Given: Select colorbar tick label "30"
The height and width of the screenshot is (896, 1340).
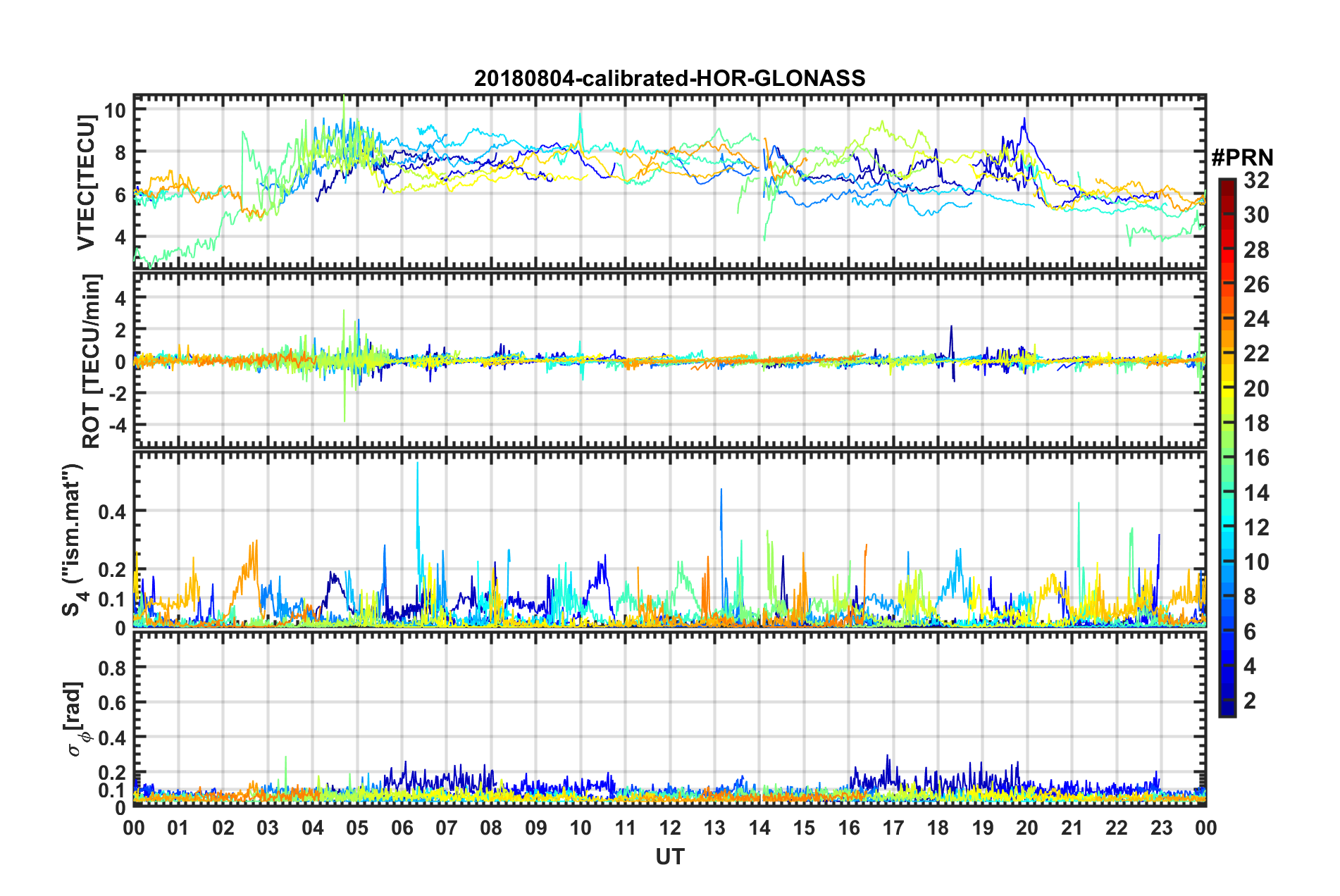Looking at the screenshot, I should [1256, 215].
